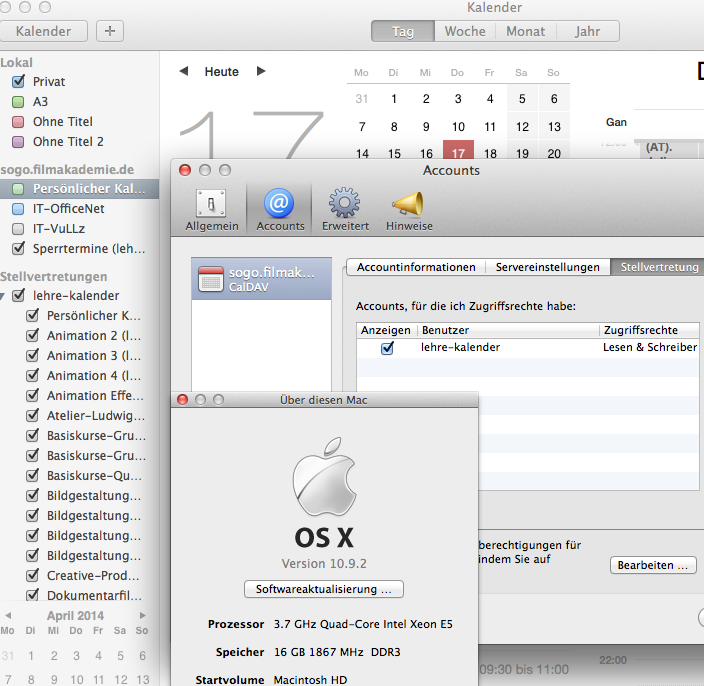Enable the IT-OfficeNet calendar
The image size is (704, 686).
[18, 209]
